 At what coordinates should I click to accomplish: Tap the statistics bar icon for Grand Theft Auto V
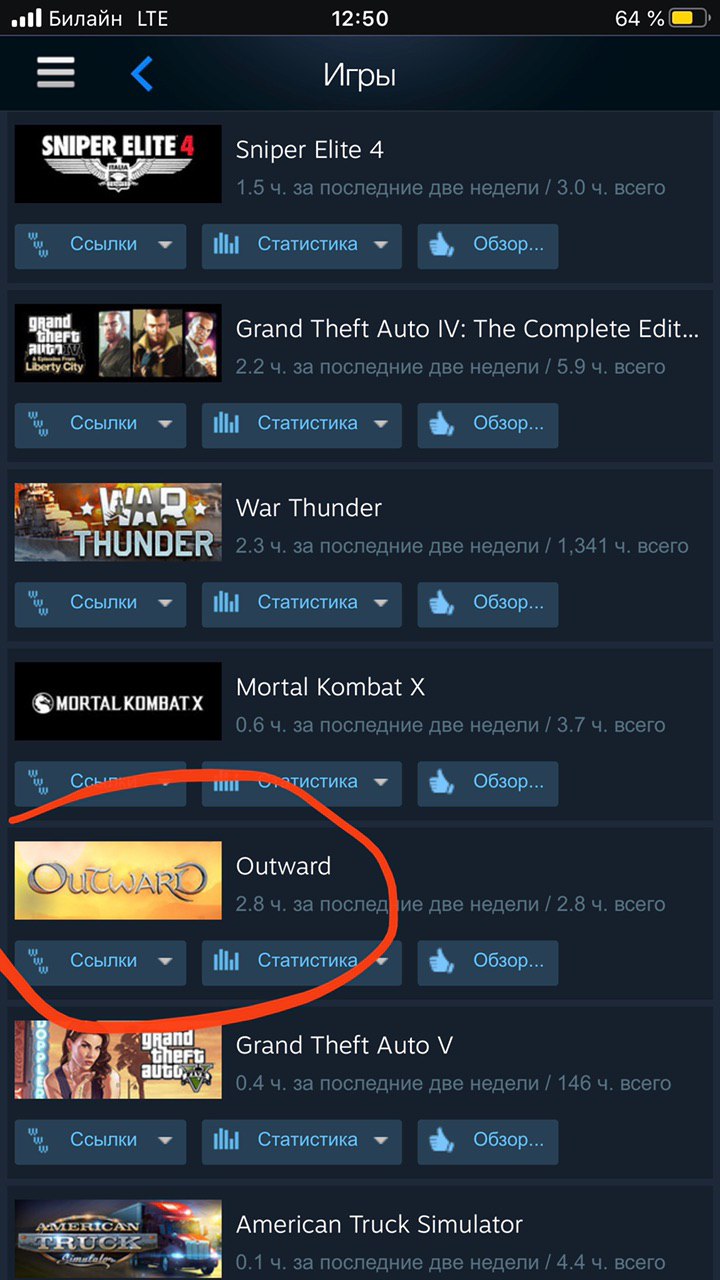click(227, 1140)
